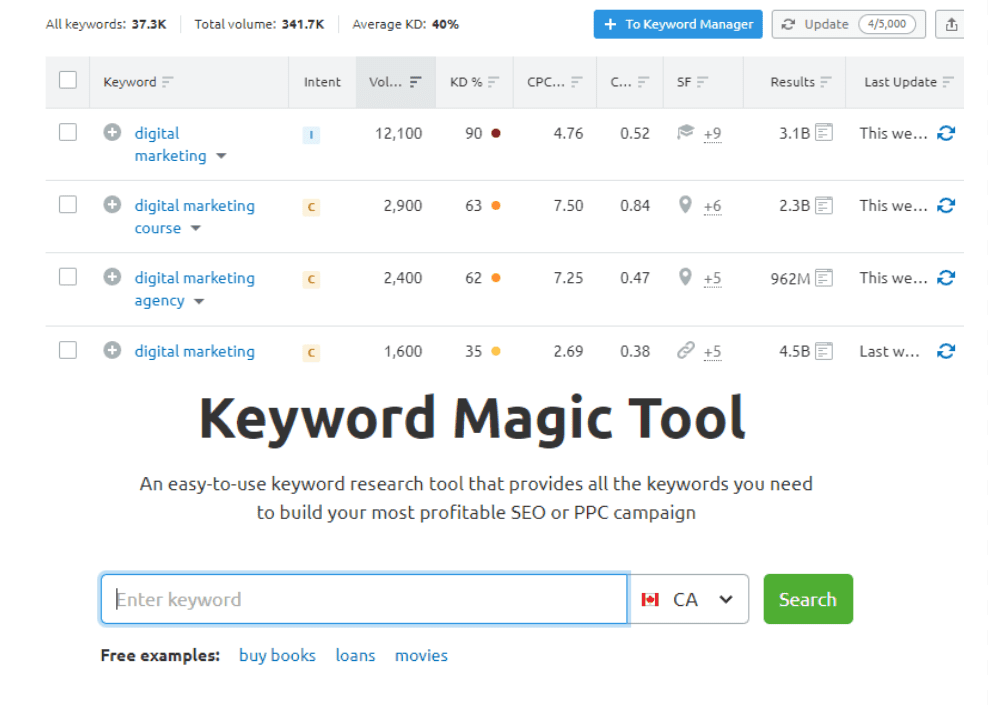This screenshot has width=988, height=712.
Task: Click commercial intent badge in course row
Action: [x=311, y=207]
